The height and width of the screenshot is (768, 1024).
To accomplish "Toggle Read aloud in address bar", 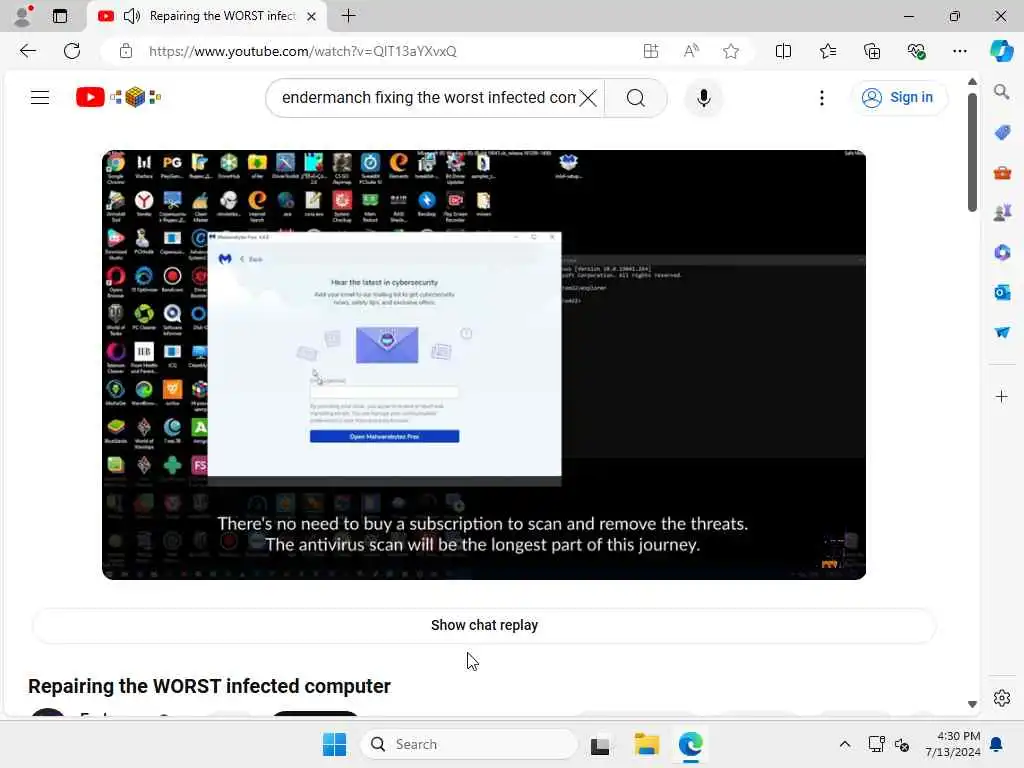I will click(x=691, y=51).
